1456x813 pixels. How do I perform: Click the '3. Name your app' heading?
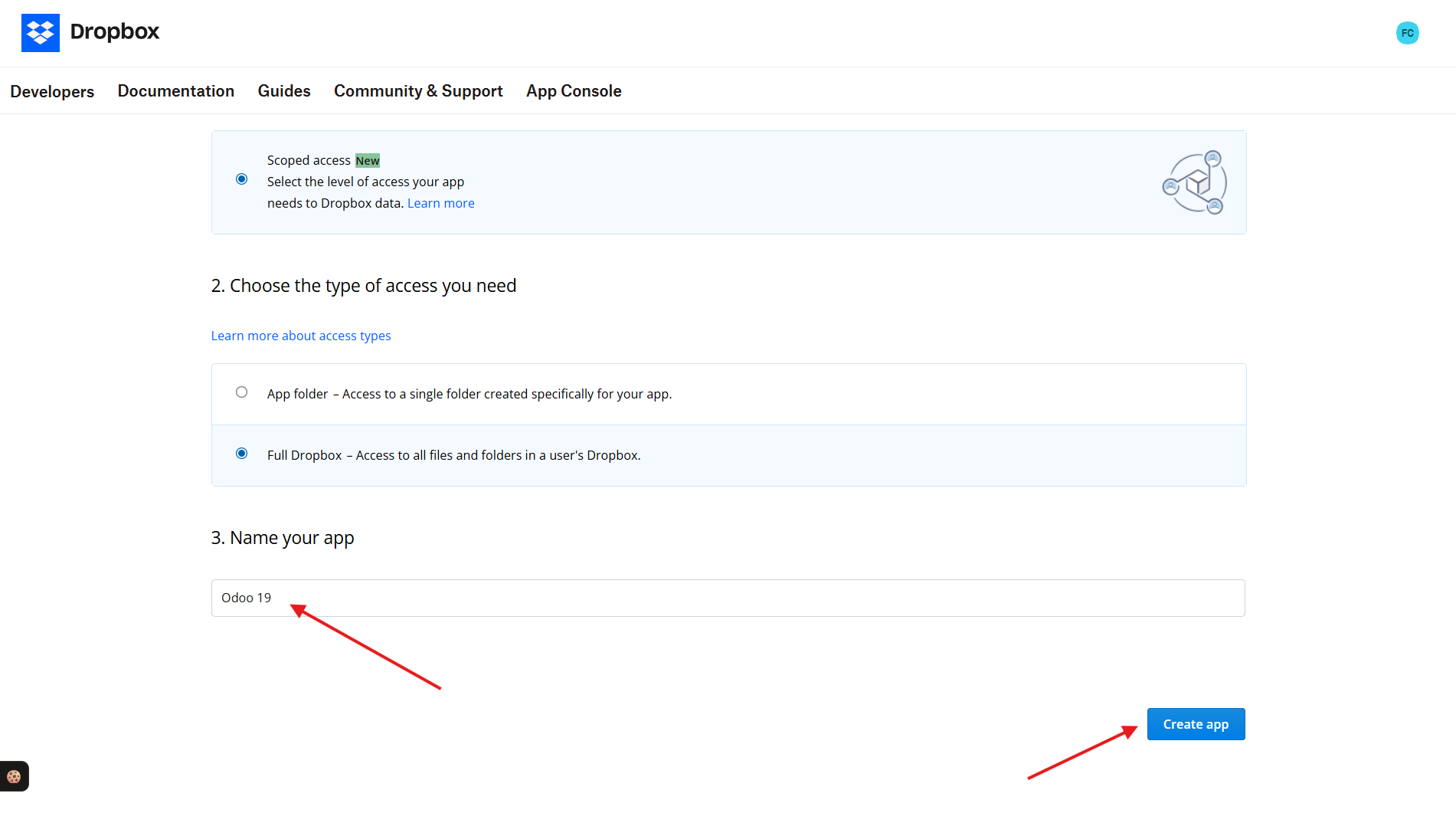[283, 538]
